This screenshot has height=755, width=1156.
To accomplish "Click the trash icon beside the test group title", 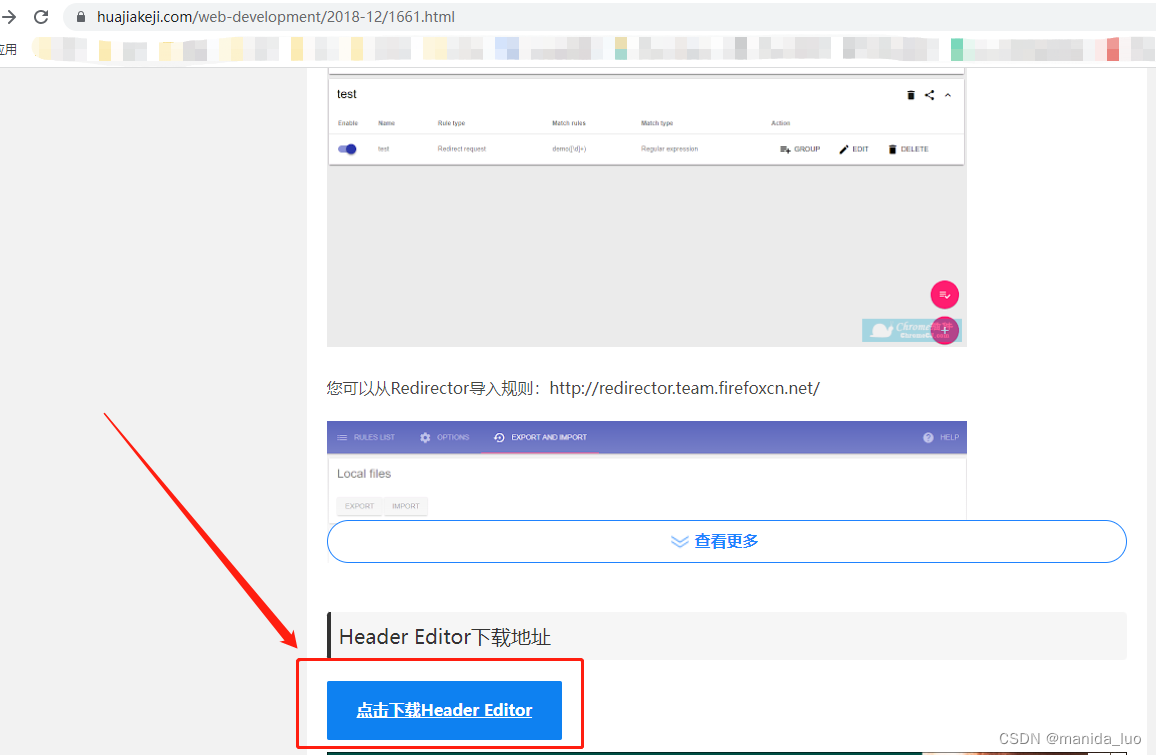I will 910,94.
